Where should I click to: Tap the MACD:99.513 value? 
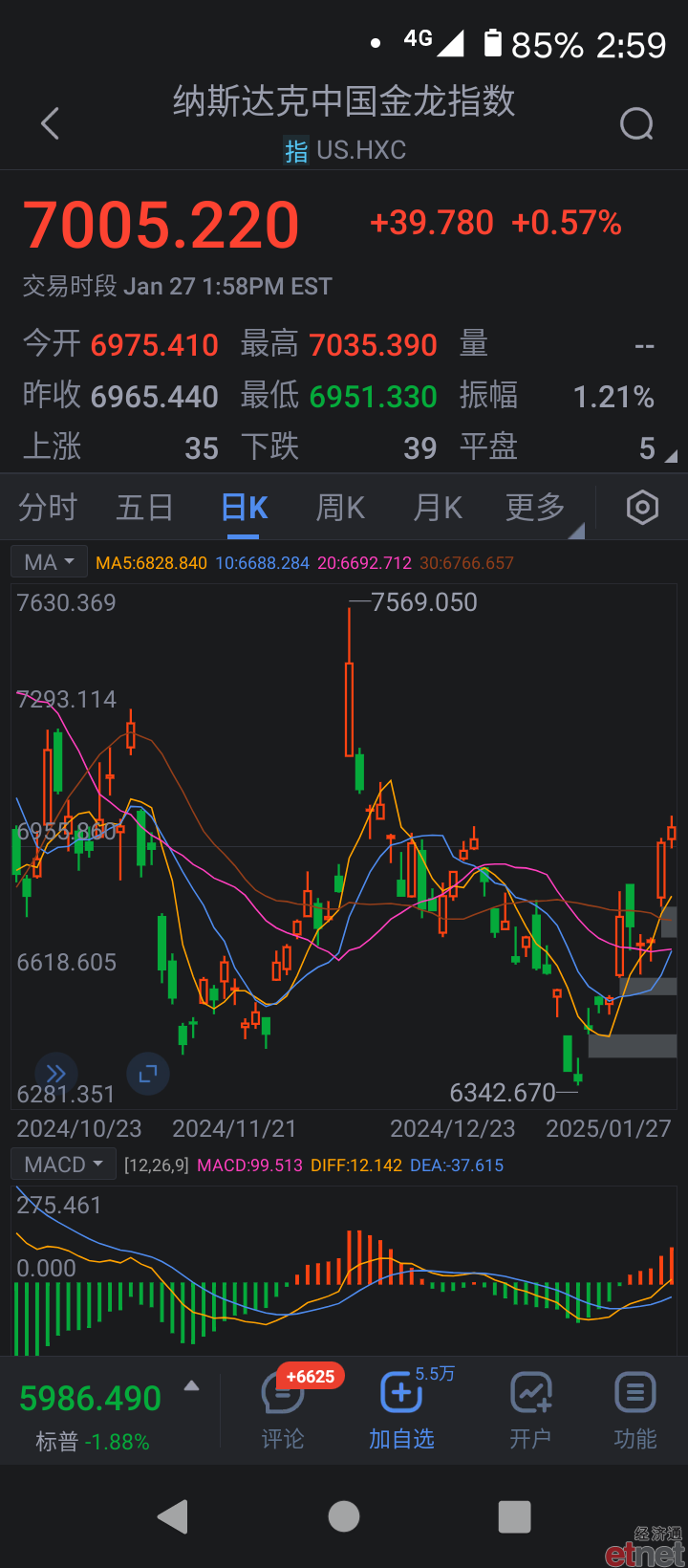tap(249, 1165)
